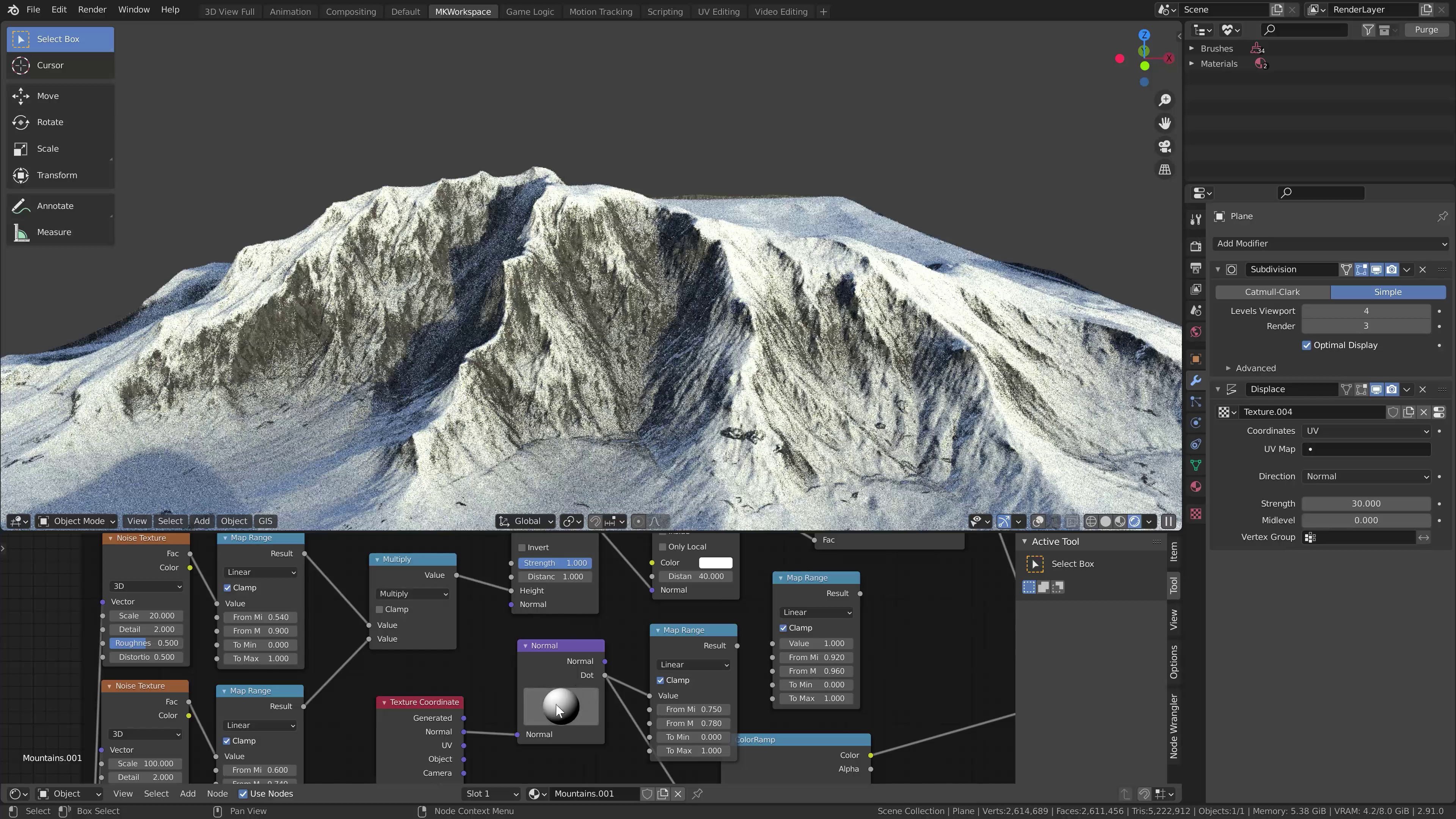Select the Rotate tool

coord(61,122)
